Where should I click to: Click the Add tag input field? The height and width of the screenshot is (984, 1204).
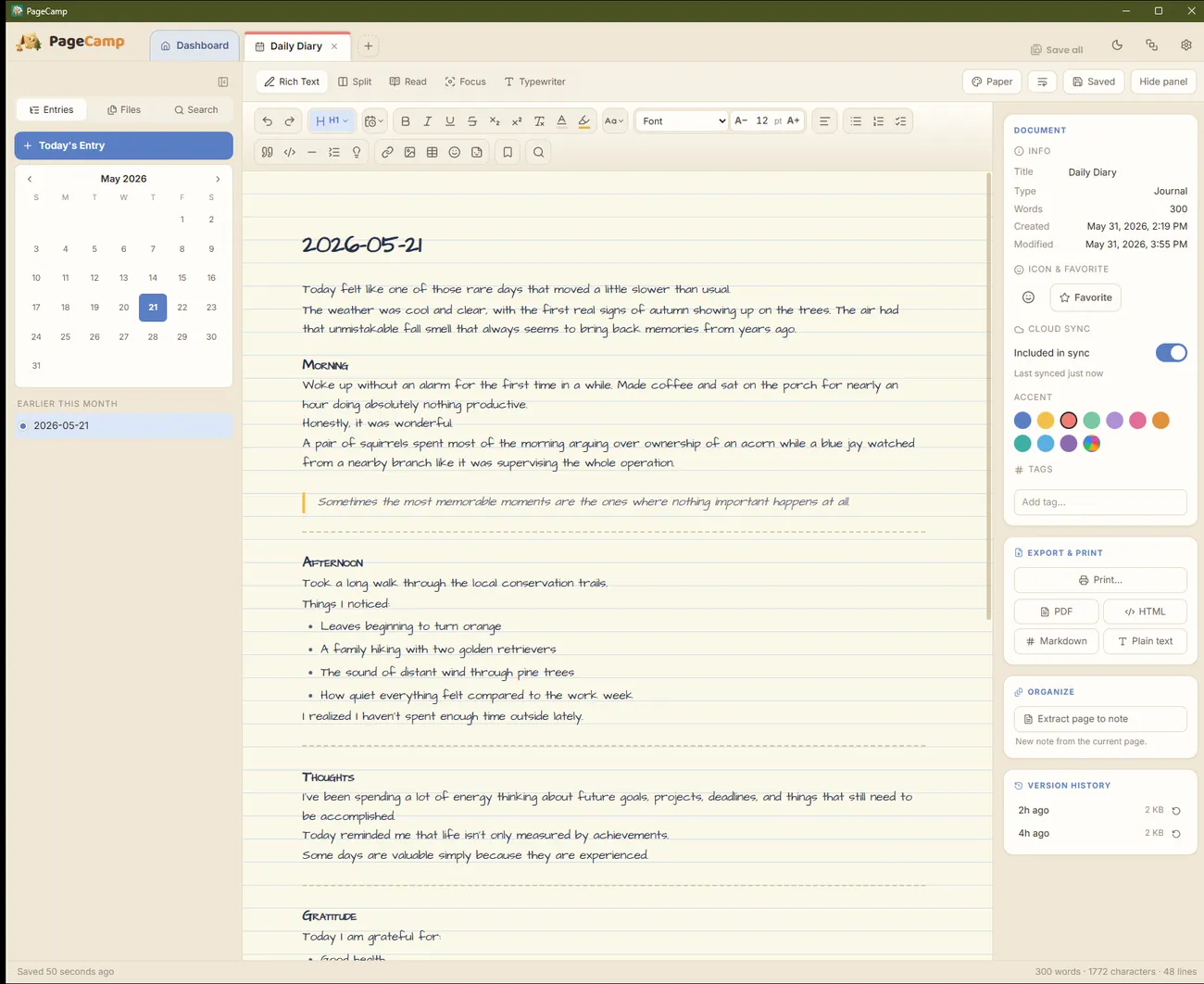(x=1100, y=502)
